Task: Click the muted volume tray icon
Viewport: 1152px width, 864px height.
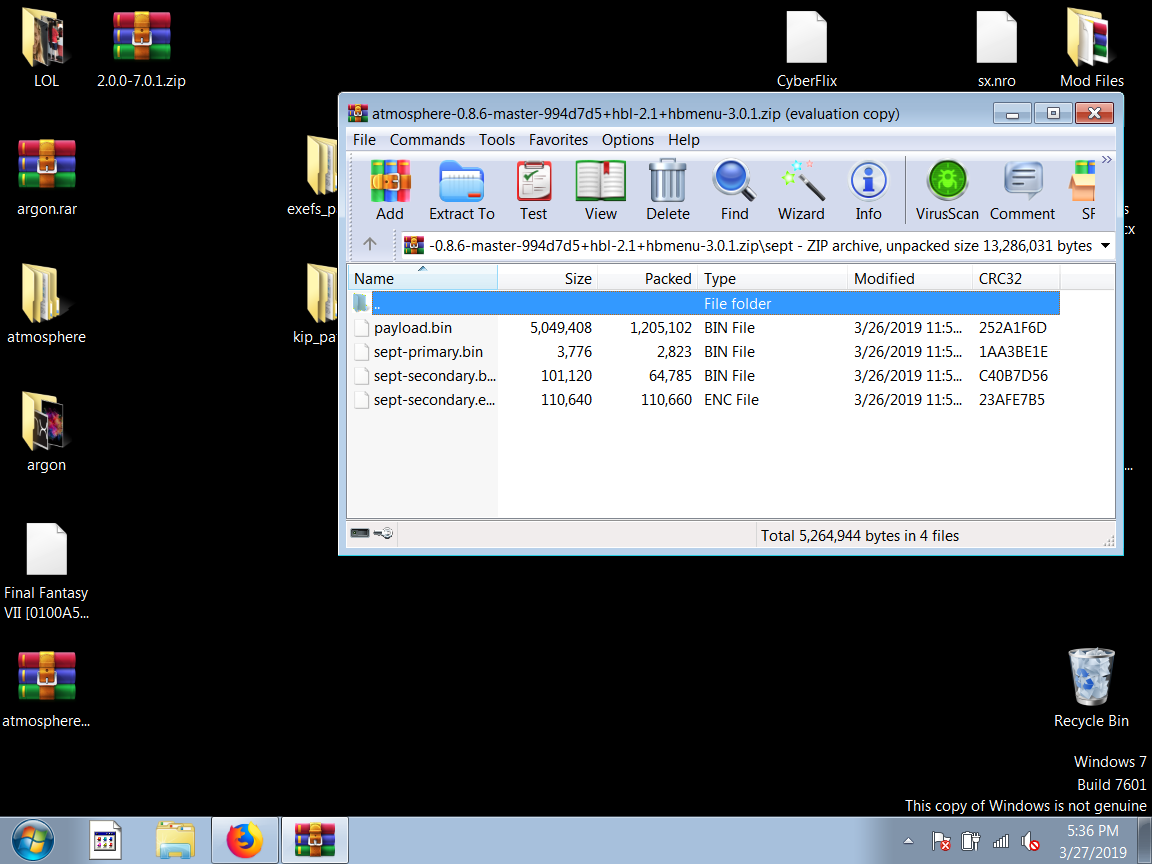Action: tap(1030, 841)
